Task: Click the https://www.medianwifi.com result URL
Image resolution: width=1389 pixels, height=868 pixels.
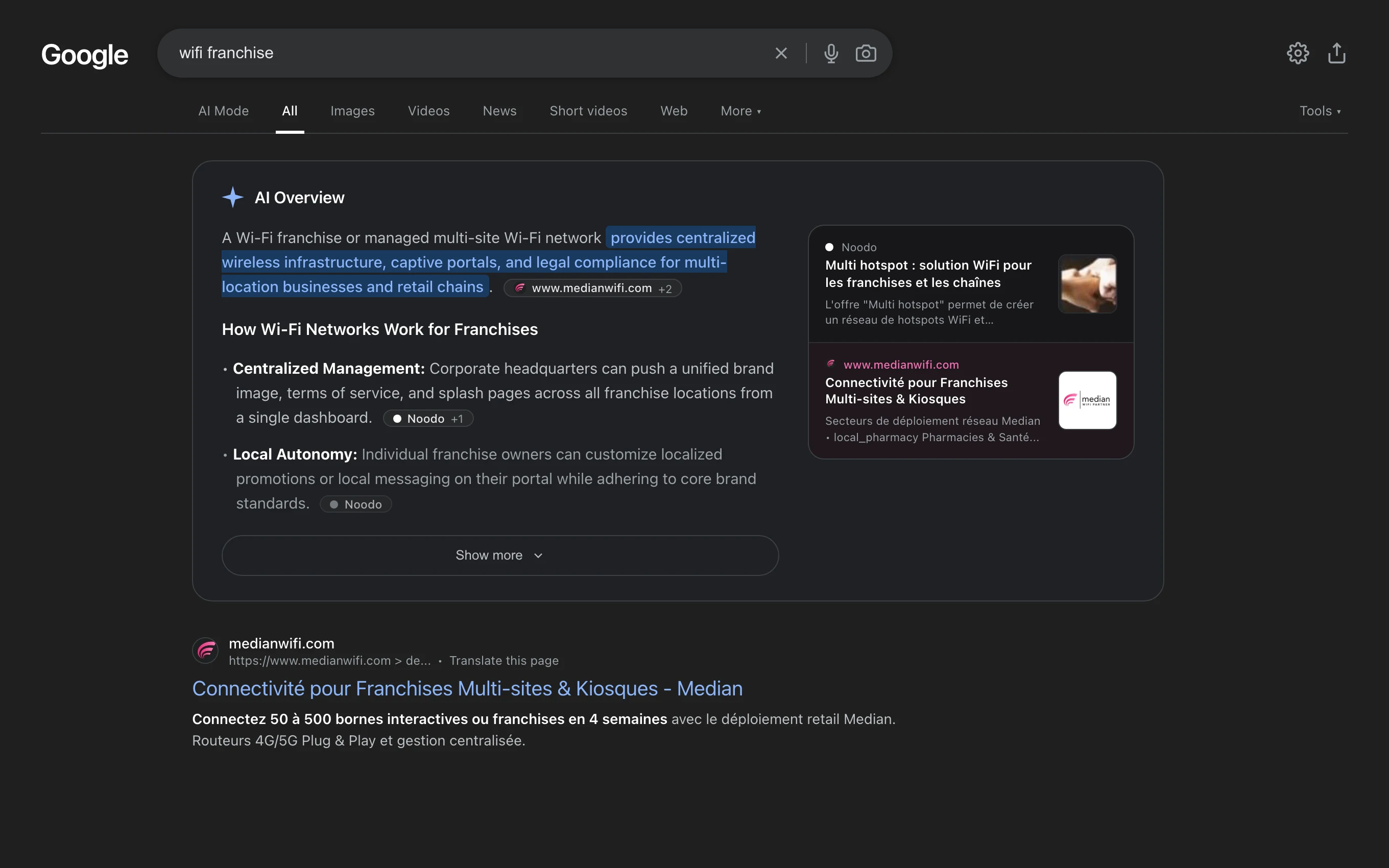Action: tap(329, 660)
